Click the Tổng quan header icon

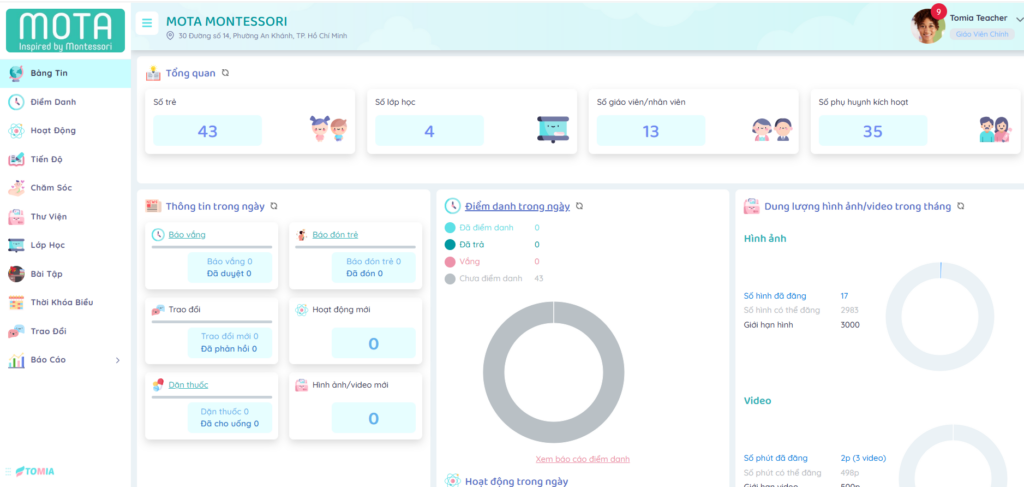[x=153, y=73]
